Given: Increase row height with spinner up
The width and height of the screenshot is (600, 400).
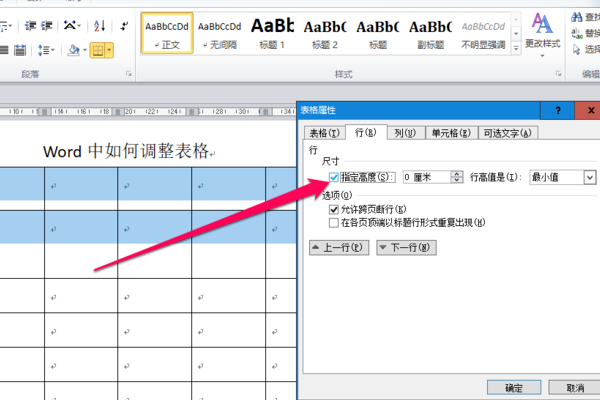Looking at the screenshot, I should (457, 174).
